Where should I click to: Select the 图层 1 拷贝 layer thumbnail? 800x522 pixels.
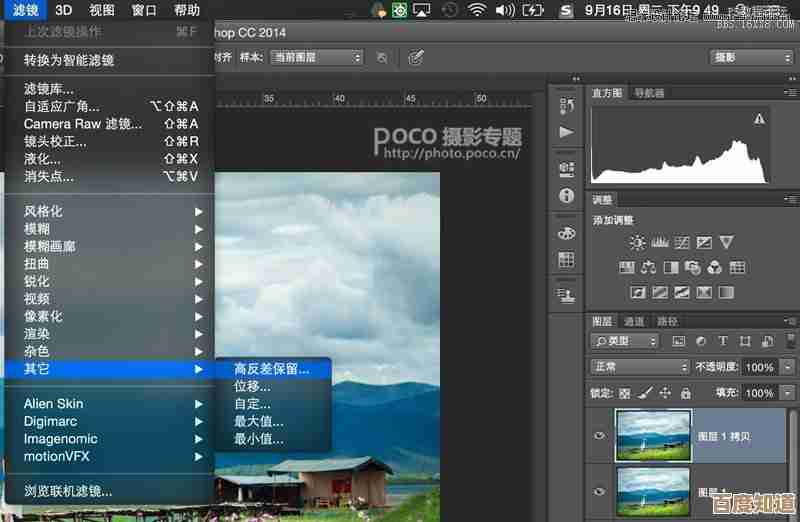pyautogui.click(x=654, y=435)
